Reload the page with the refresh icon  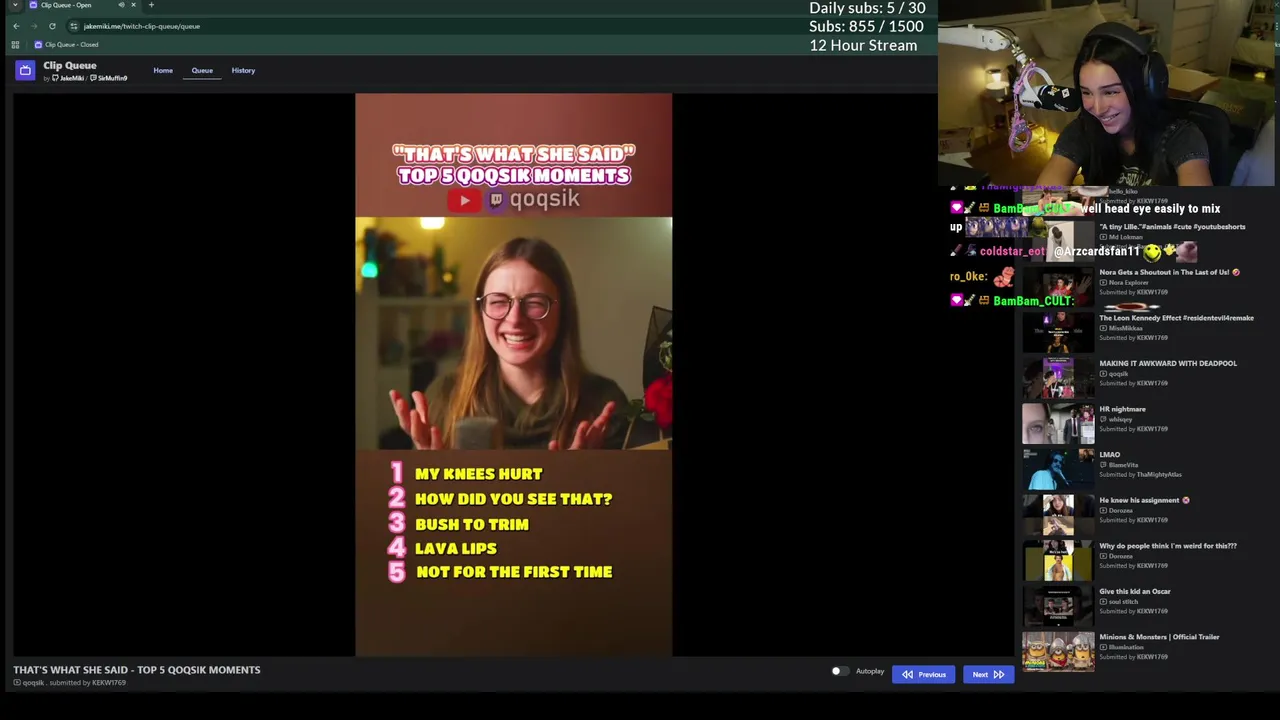(x=52, y=26)
